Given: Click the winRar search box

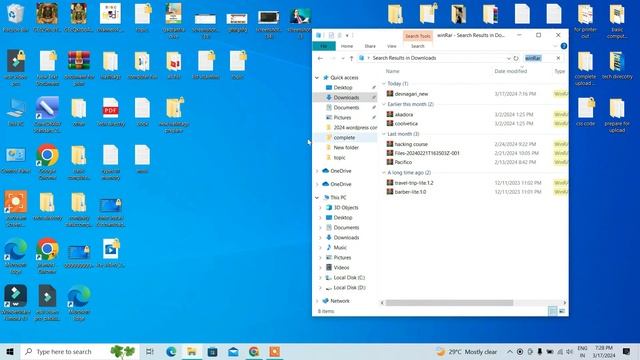Looking at the screenshot, I should [539, 58].
